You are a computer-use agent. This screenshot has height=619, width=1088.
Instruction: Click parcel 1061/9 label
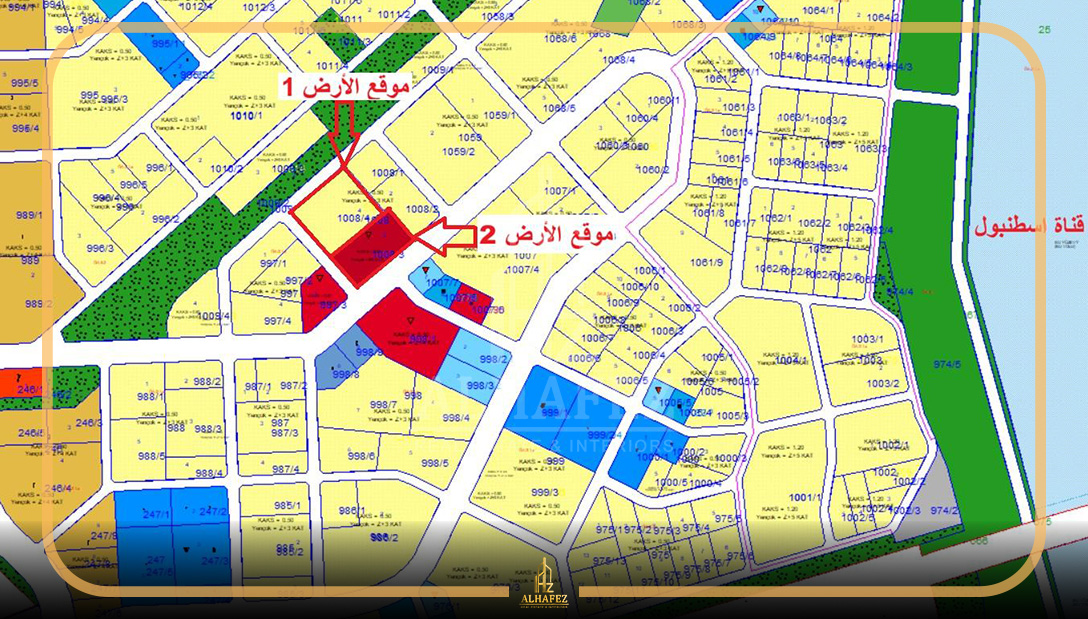coord(706,263)
